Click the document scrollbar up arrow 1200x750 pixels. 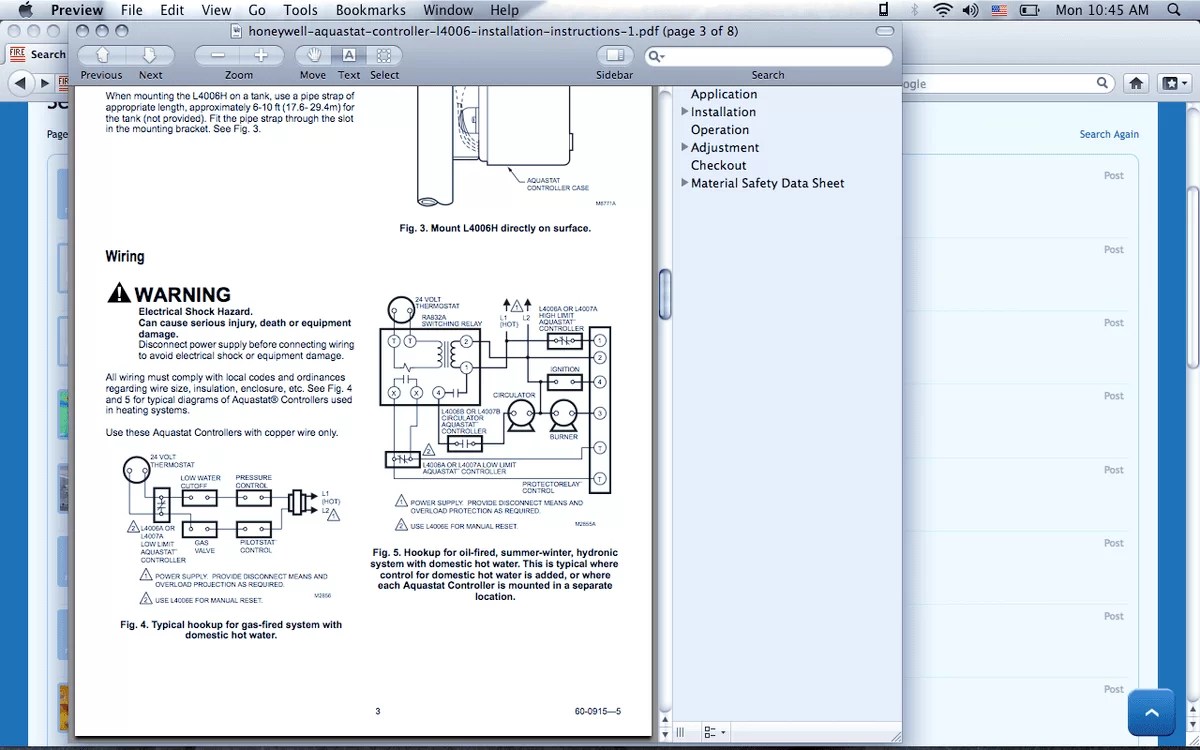[x=664, y=718]
